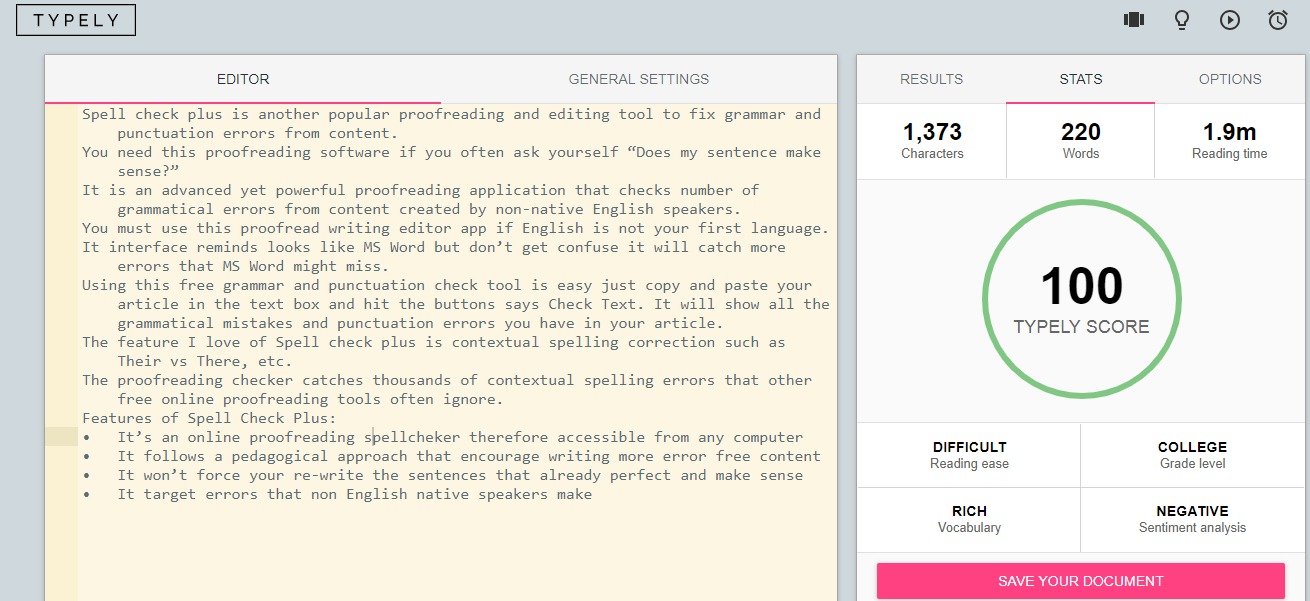Image resolution: width=1310 pixels, height=601 pixels.
Task: Click the line "Features of Spell Check Plus:"
Action: click(x=209, y=418)
